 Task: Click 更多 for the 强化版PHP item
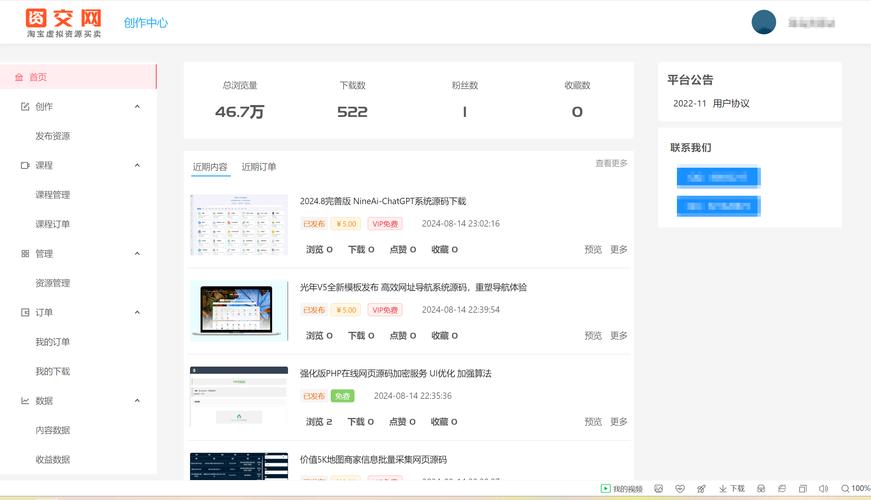click(619, 422)
